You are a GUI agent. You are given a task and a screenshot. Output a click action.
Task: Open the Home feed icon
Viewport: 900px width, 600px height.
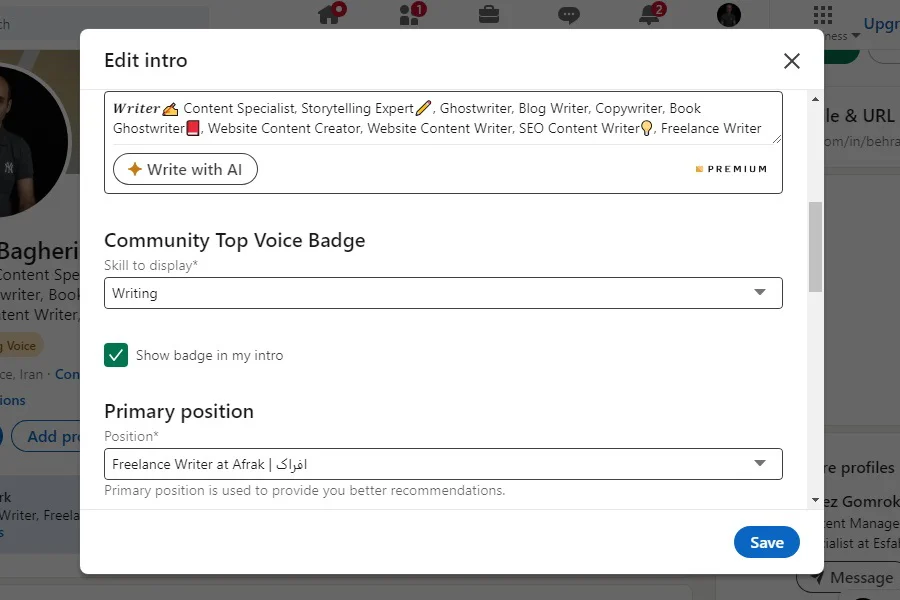click(x=331, y=14)
